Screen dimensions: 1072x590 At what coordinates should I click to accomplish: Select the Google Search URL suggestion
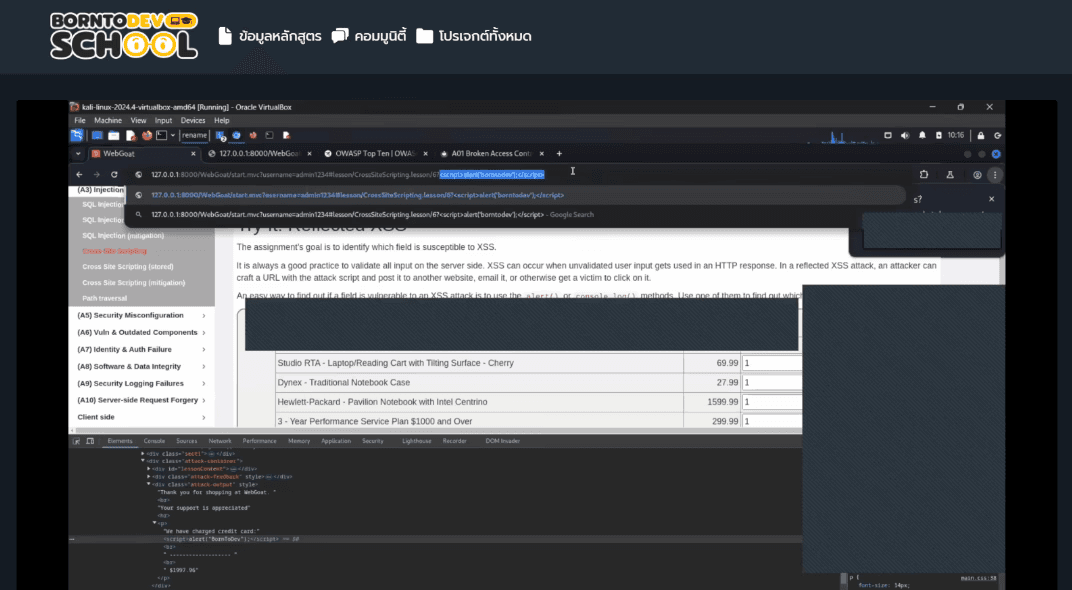[515, 215]
